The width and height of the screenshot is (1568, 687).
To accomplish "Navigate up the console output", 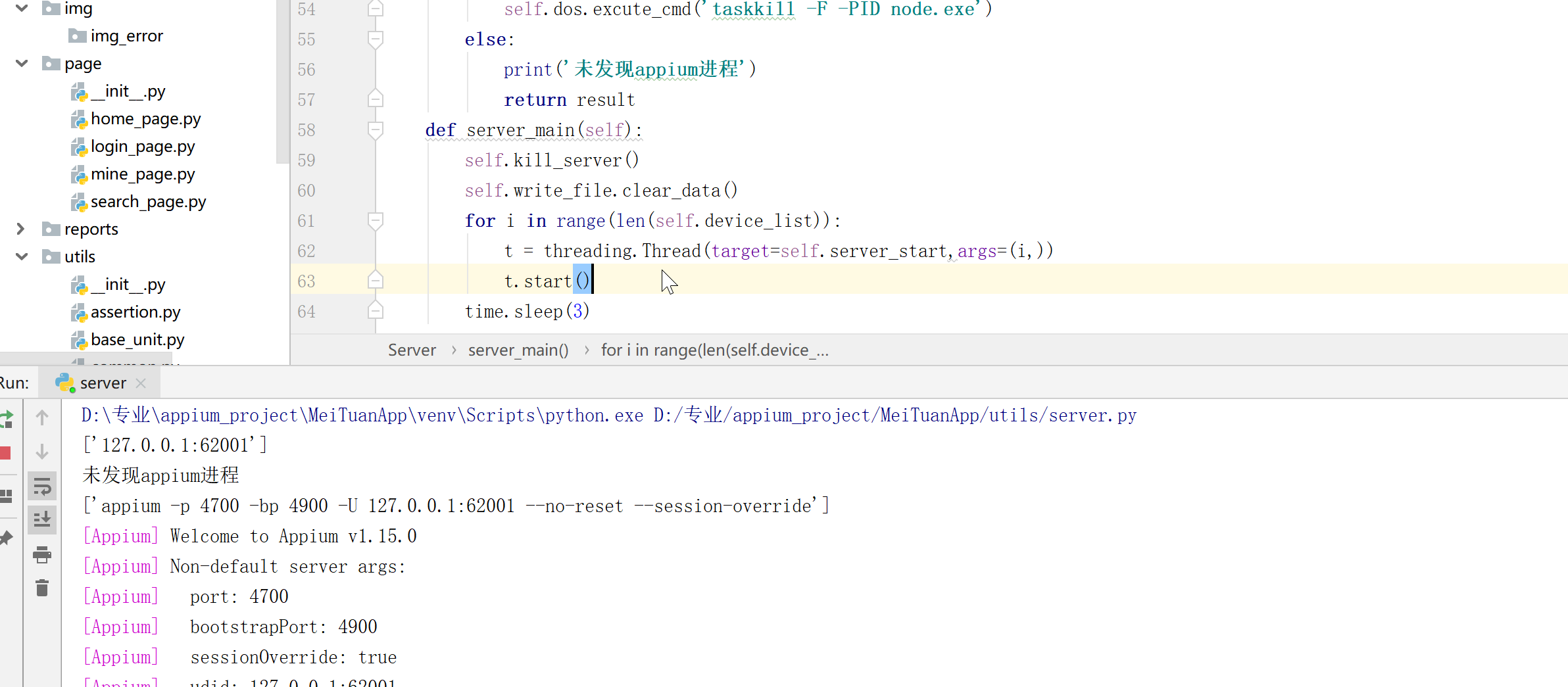I will pyautogui.click(x=42, y=417).
